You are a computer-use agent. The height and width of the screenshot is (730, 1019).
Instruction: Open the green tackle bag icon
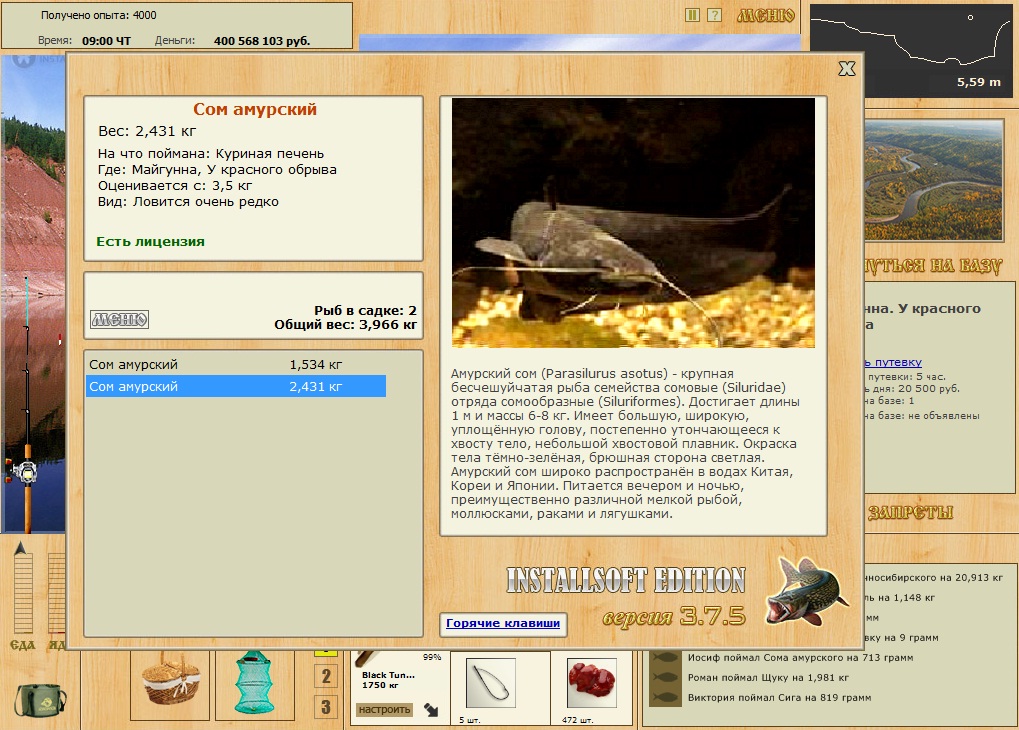click(40, 700)
